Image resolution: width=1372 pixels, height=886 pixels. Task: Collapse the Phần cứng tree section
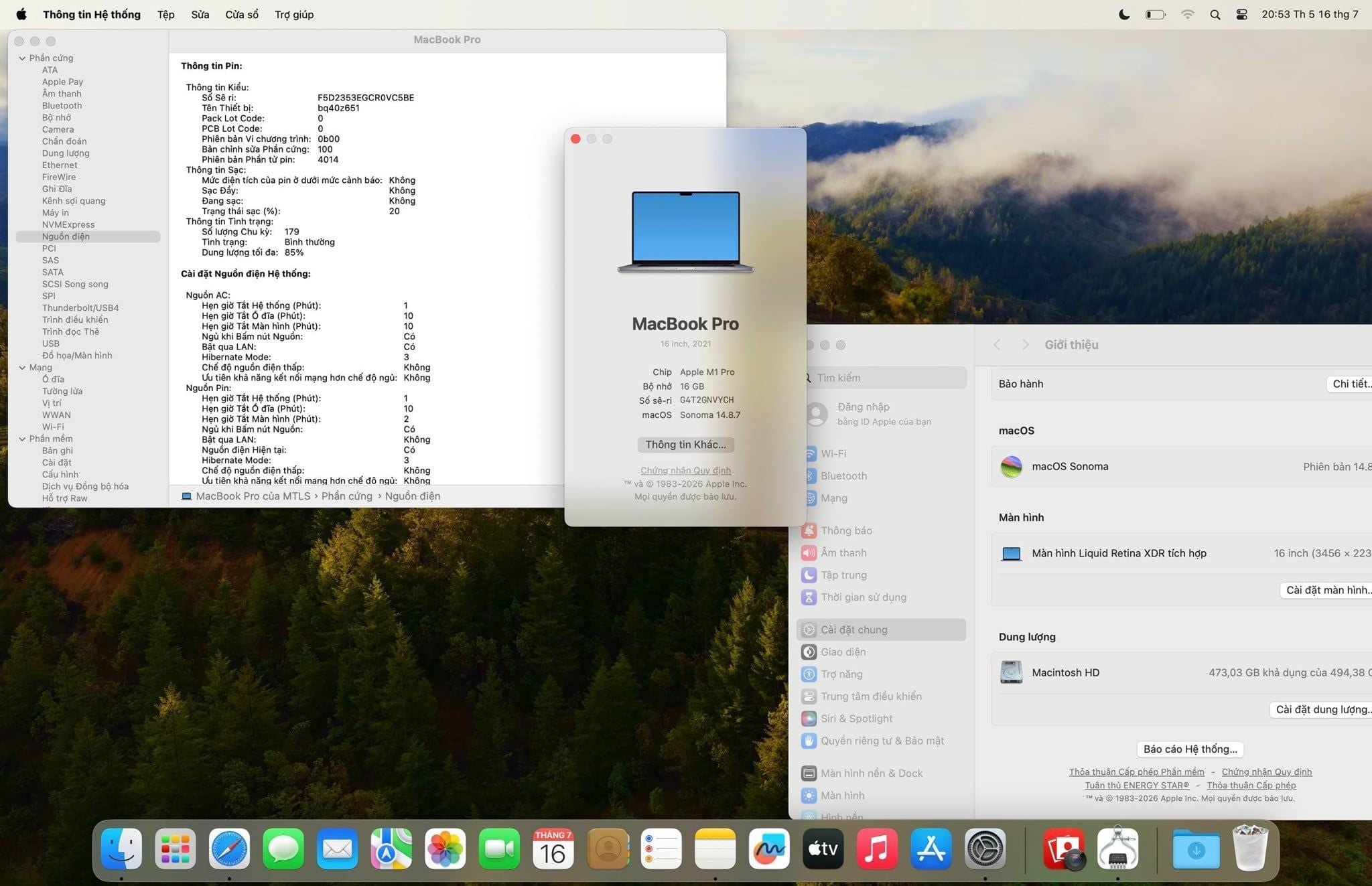click(x=22, y=58)
